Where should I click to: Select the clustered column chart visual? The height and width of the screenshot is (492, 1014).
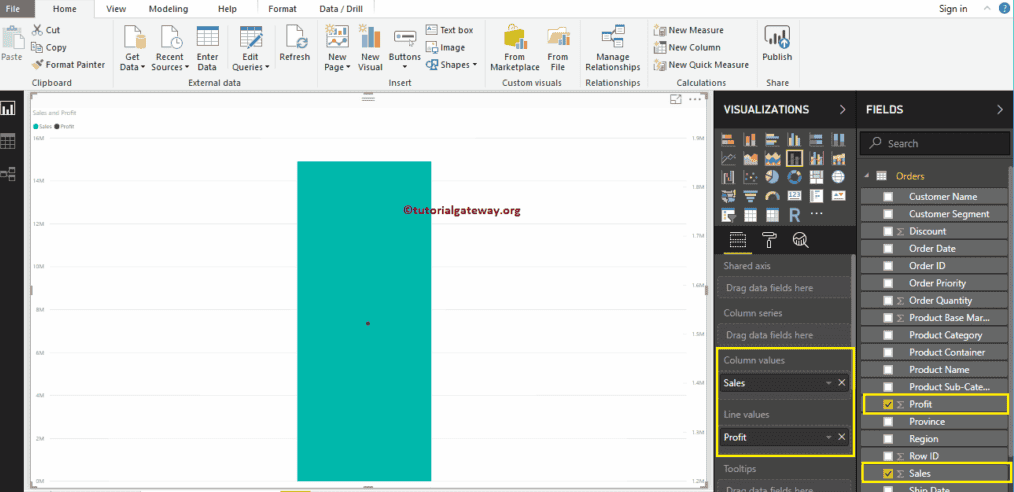794,140
